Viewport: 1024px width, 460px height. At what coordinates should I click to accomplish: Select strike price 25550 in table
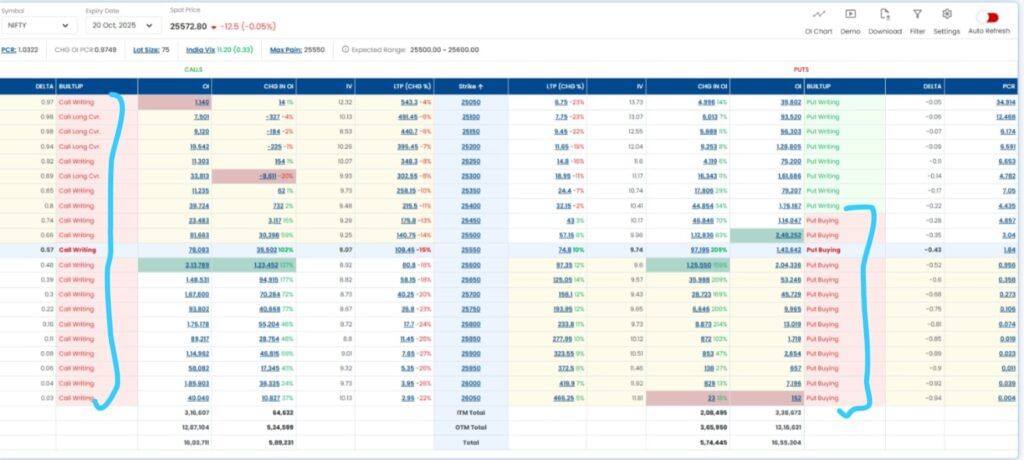click(470, 249)
